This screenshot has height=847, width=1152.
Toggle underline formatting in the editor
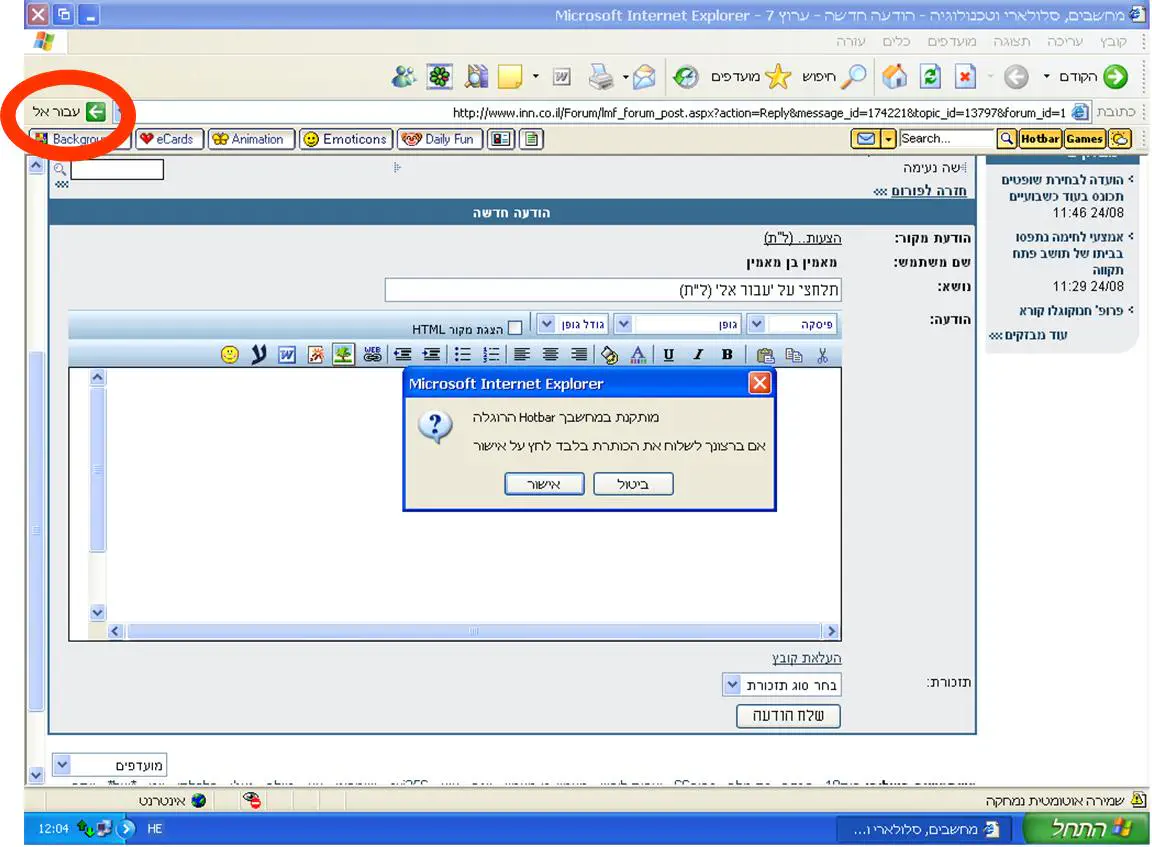(x=668, y=354)
